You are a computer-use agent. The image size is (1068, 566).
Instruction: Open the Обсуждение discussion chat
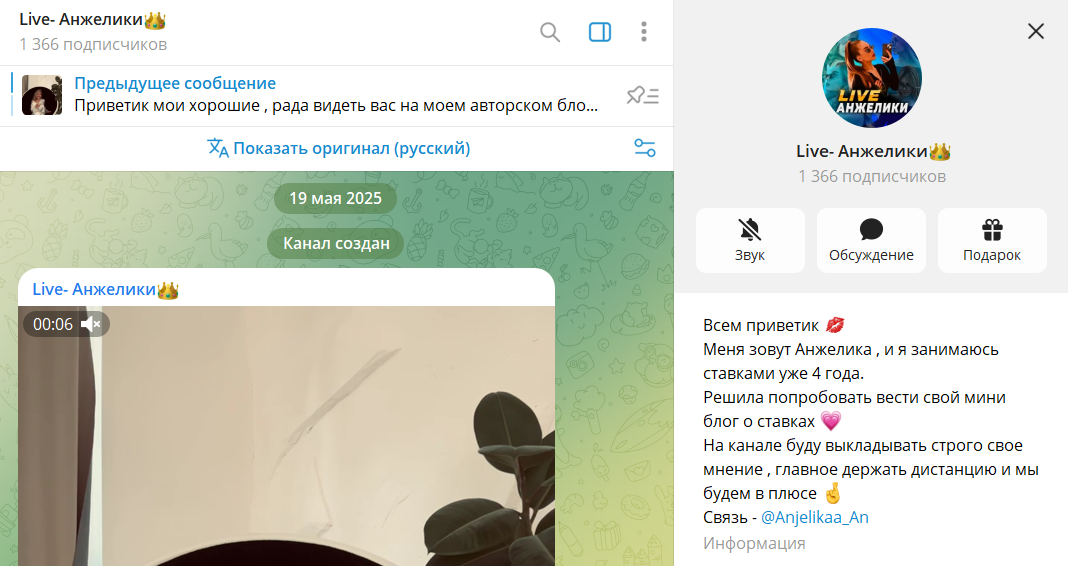click(871, 240)
